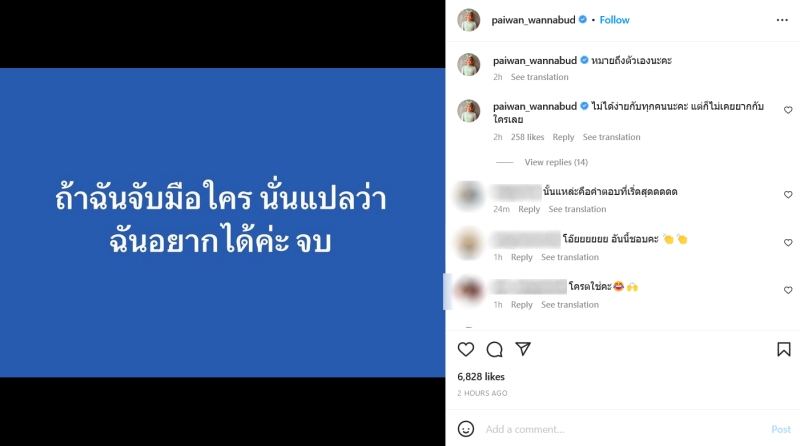Viewport: 800px width, 446px height.
Task: Open emoji picker smiley icon
Action: click(x=465, y=429)
